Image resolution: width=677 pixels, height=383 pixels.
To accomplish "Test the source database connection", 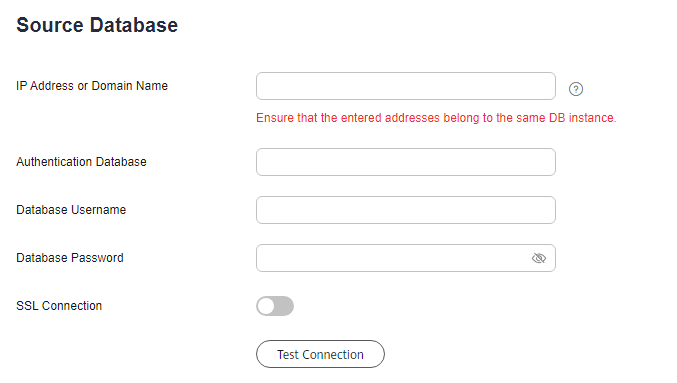I will 320,354.
